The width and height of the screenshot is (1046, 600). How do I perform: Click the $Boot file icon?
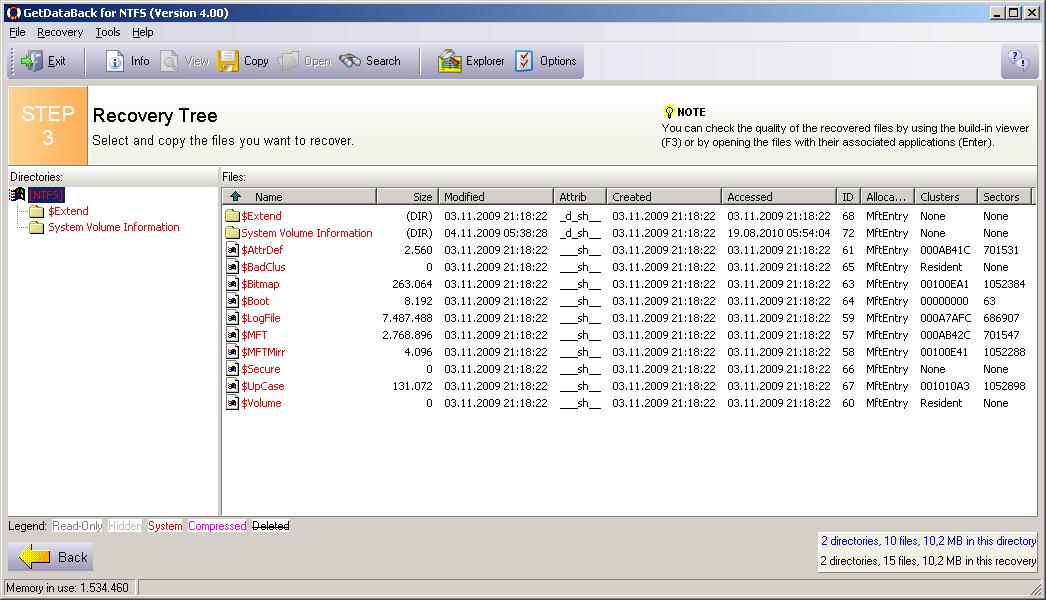(232, 301)
